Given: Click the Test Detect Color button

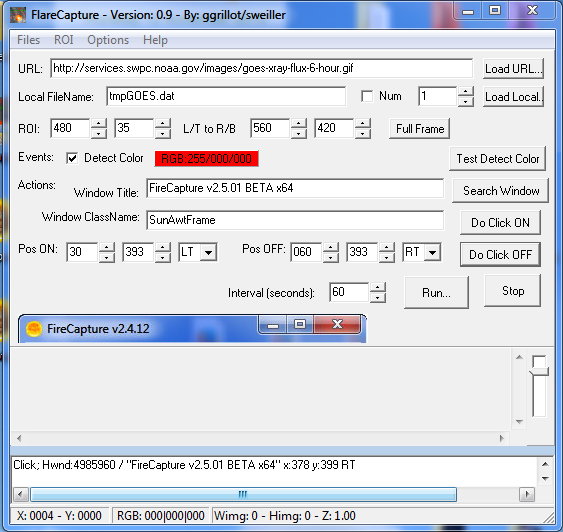Looking at the screenshot, I should click(x=497, y=159).
